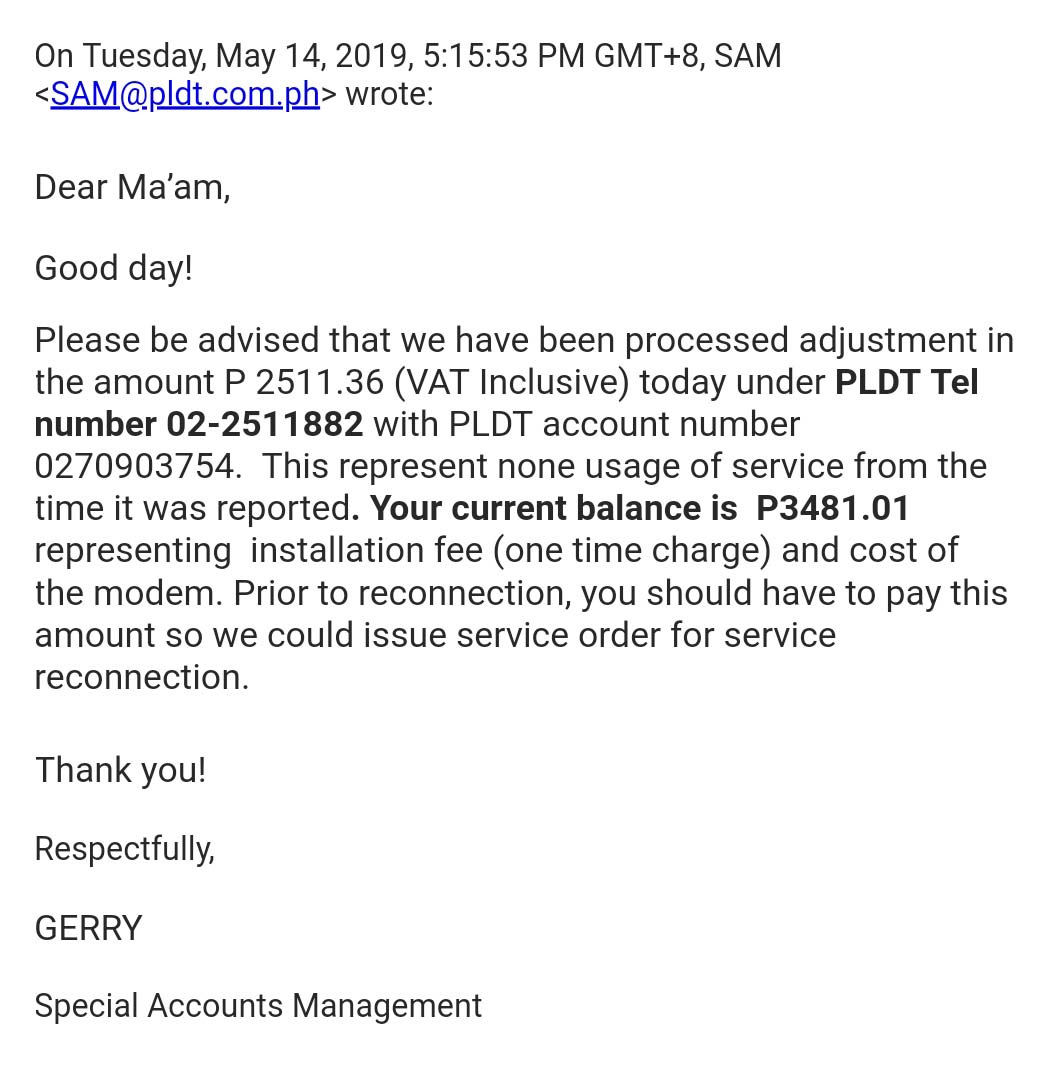
Task: Click the bold balance amount P3481.01
Action: coord(832,508)
